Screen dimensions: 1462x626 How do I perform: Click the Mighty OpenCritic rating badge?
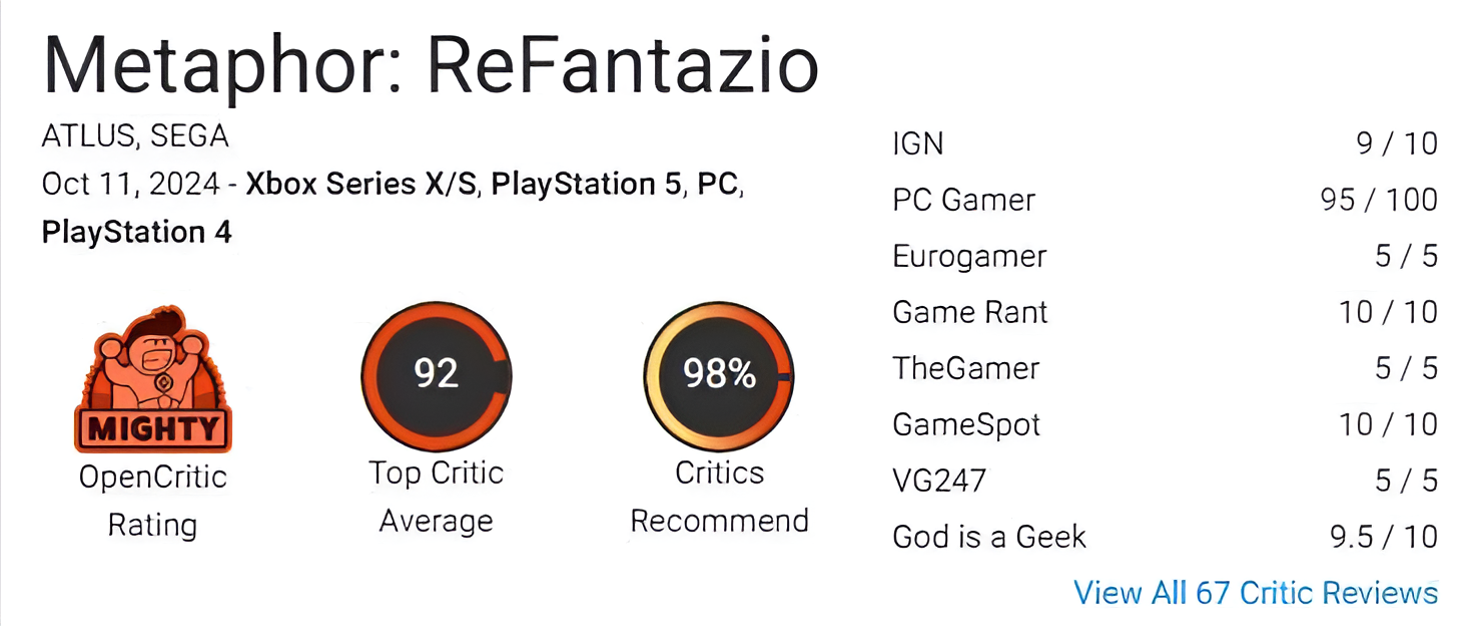(152, 379)
